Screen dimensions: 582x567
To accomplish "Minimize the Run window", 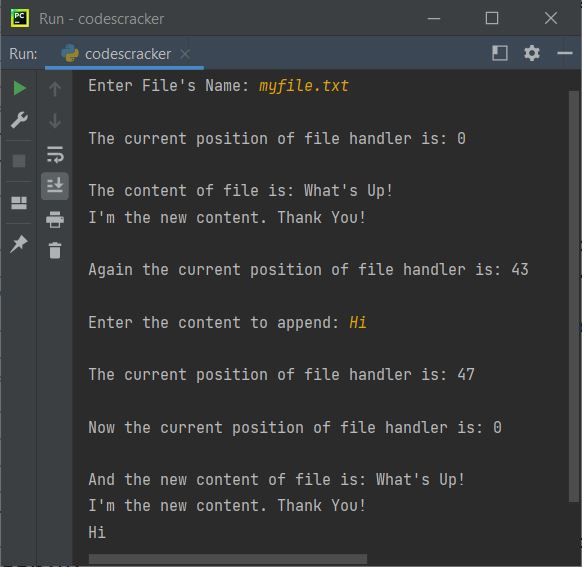I will point(434,18).
